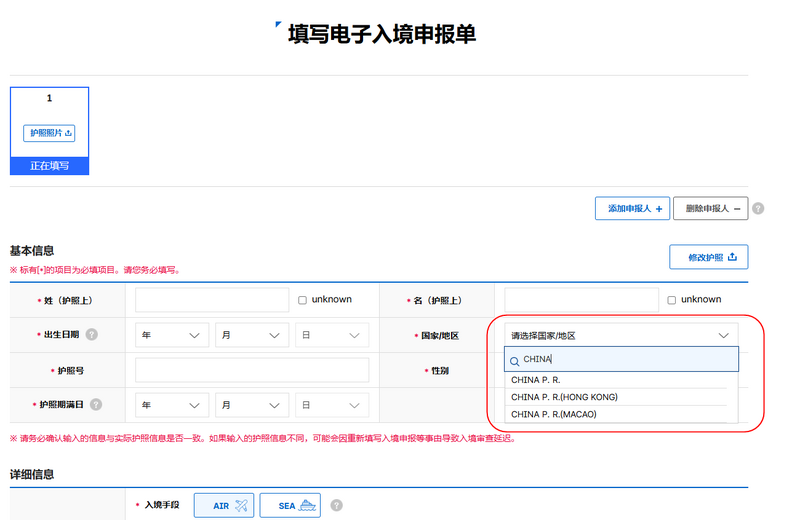Screen dimensions: 800x520
Task: Click help icon beside 护照期满日 label
Action: click(96, 405)
